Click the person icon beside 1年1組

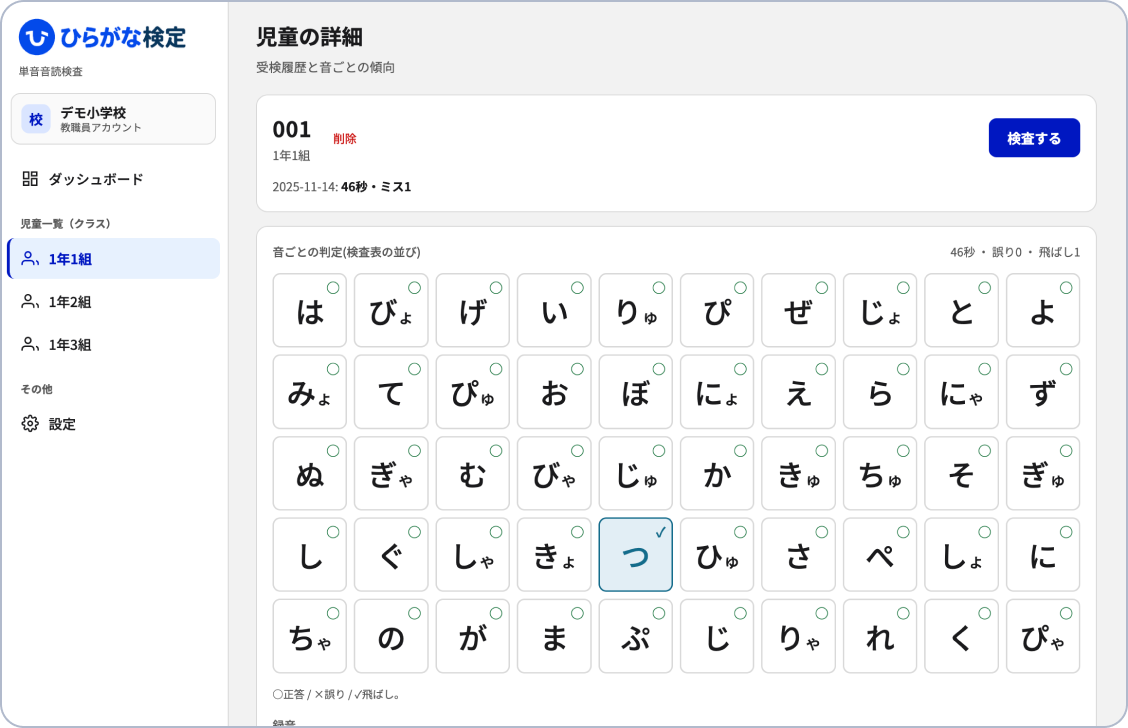(30, 258)
